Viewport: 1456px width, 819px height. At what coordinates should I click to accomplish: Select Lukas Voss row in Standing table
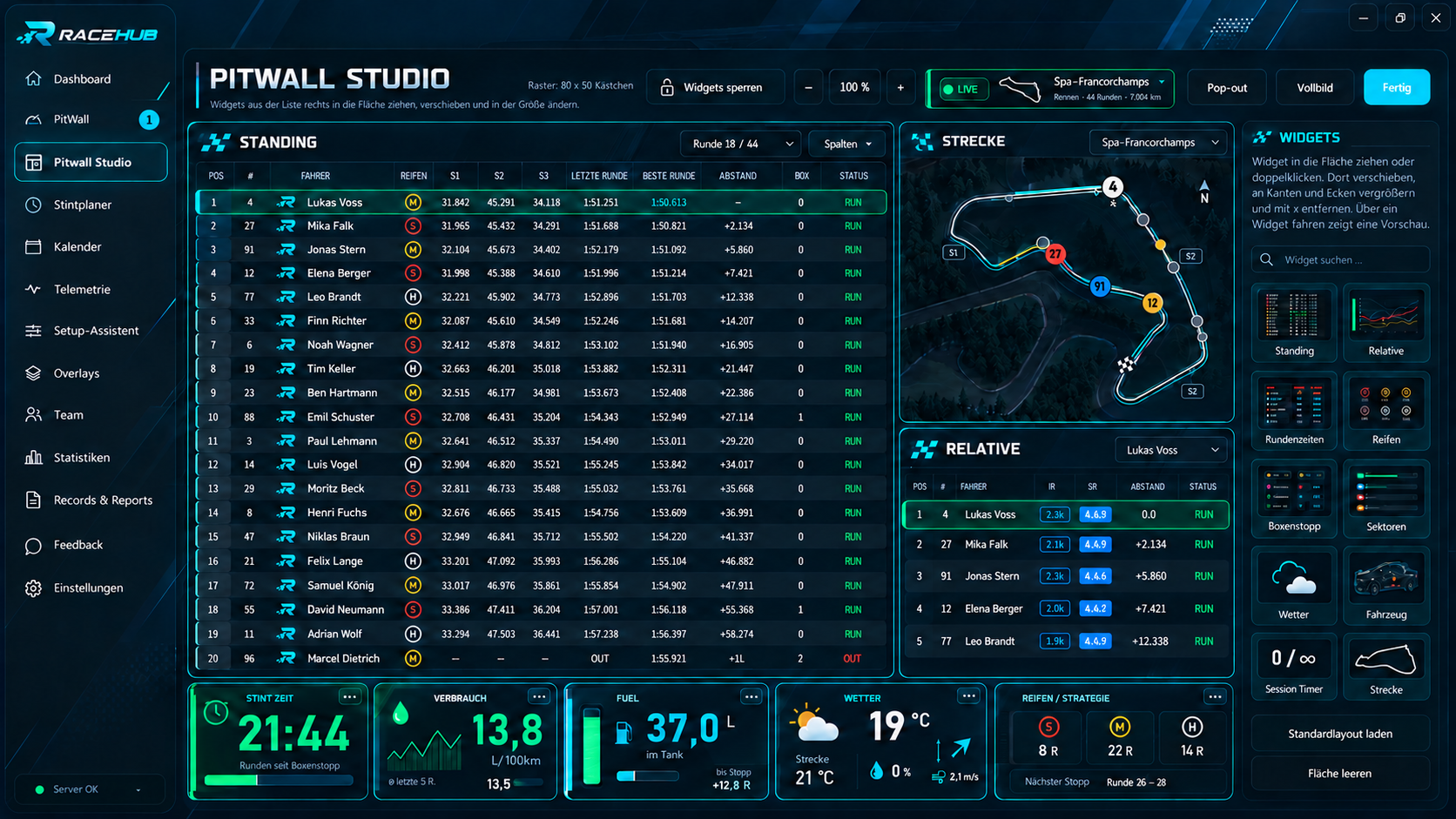pyautogui.click(x=542, y=202)
